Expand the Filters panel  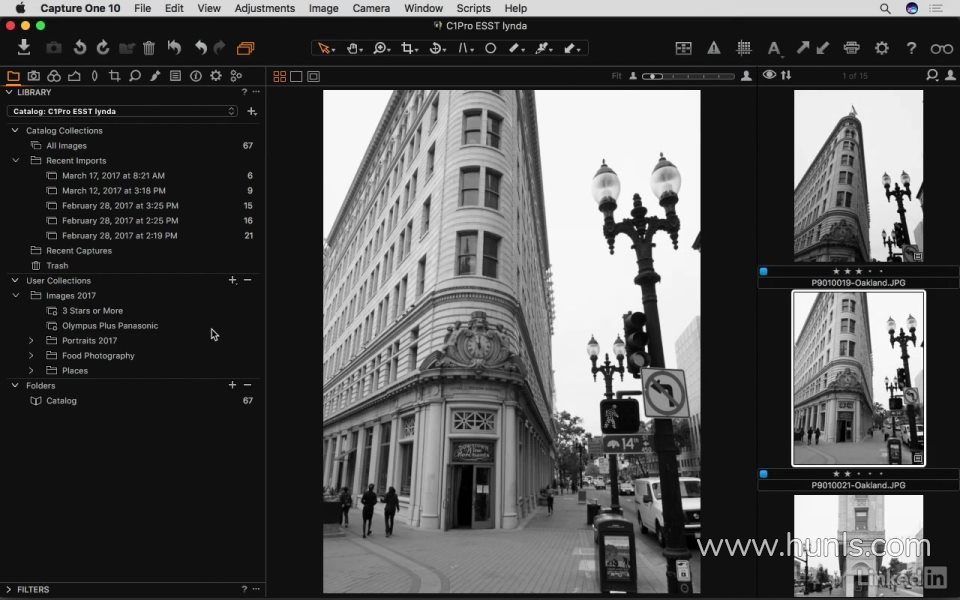10,590
